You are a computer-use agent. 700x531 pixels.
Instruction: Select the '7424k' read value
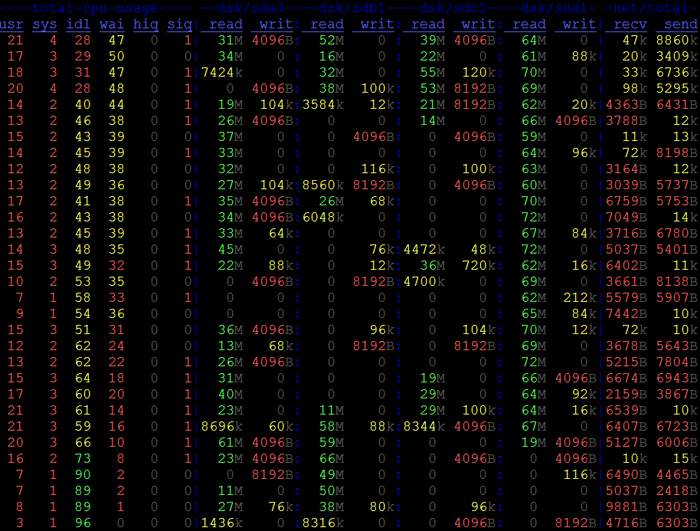(x=222, y=72)
